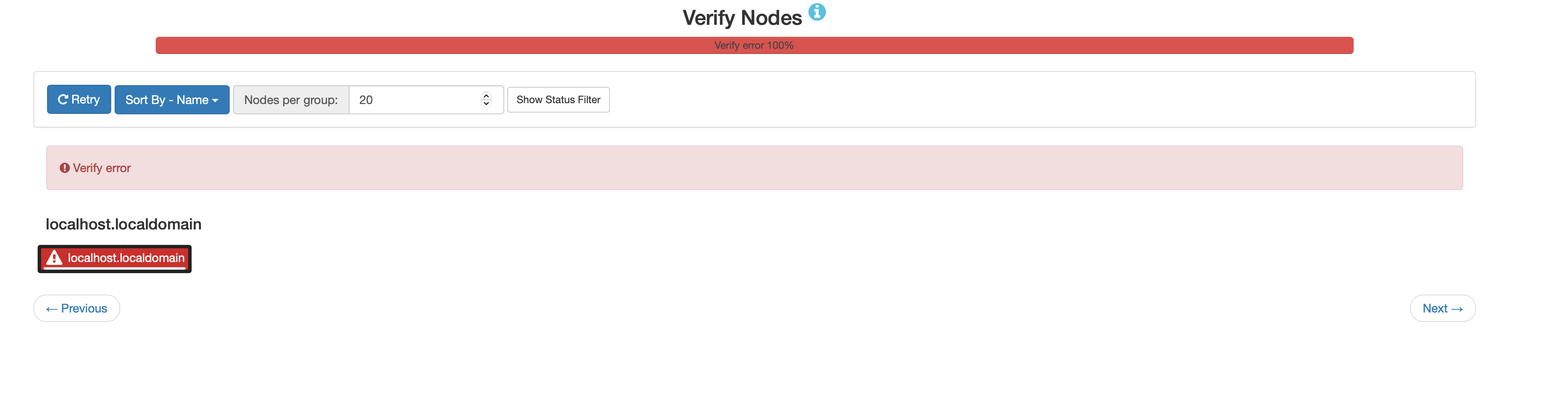Open the Sort By - Name dropdown

tap(172, 99)
